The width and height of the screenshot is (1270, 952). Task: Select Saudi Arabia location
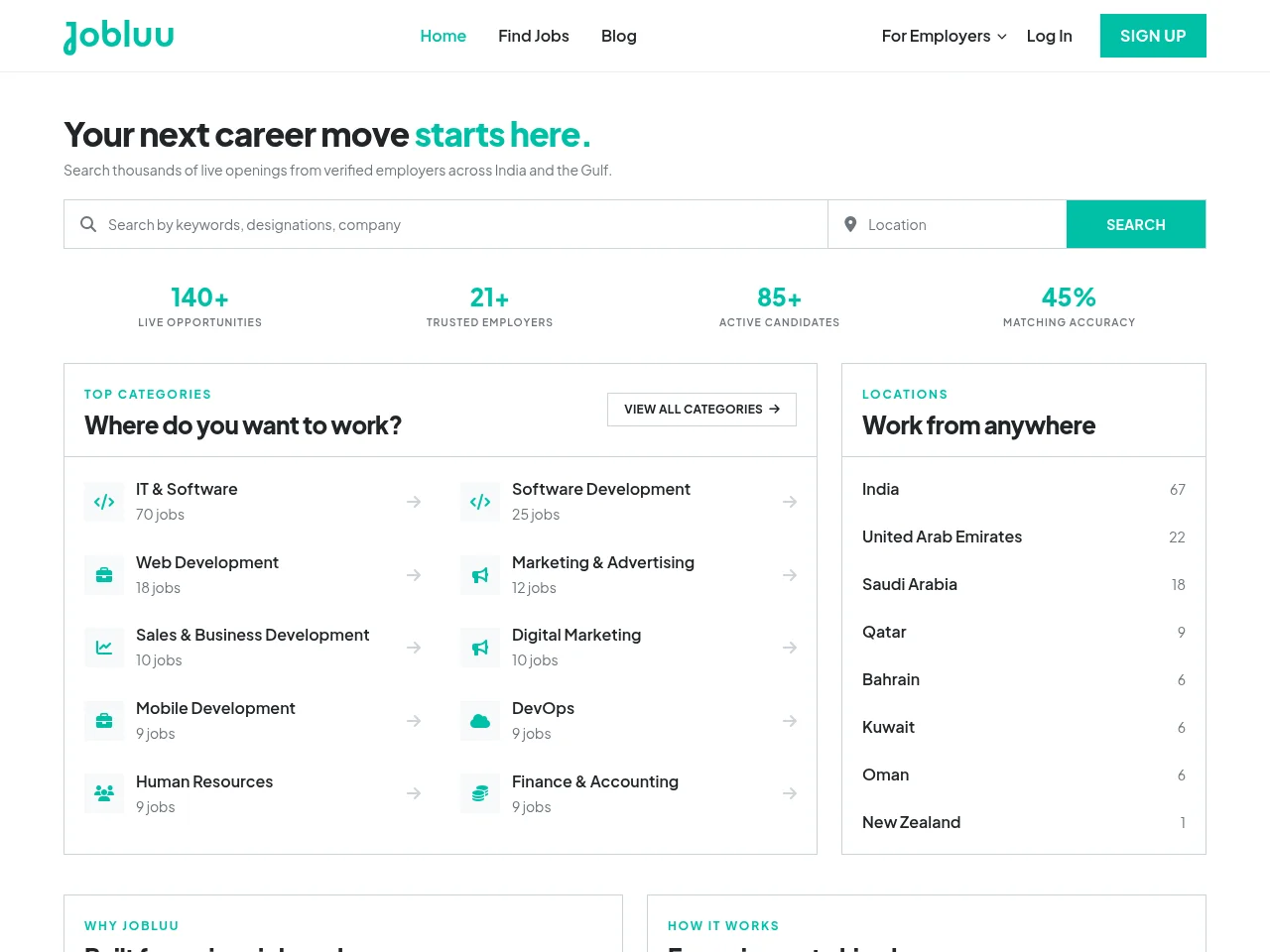coord(1024,584)
